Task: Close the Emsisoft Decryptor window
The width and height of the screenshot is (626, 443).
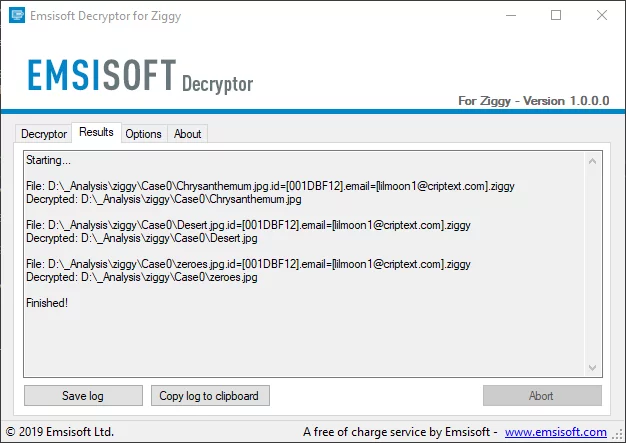Action: (x=602, y=16)
